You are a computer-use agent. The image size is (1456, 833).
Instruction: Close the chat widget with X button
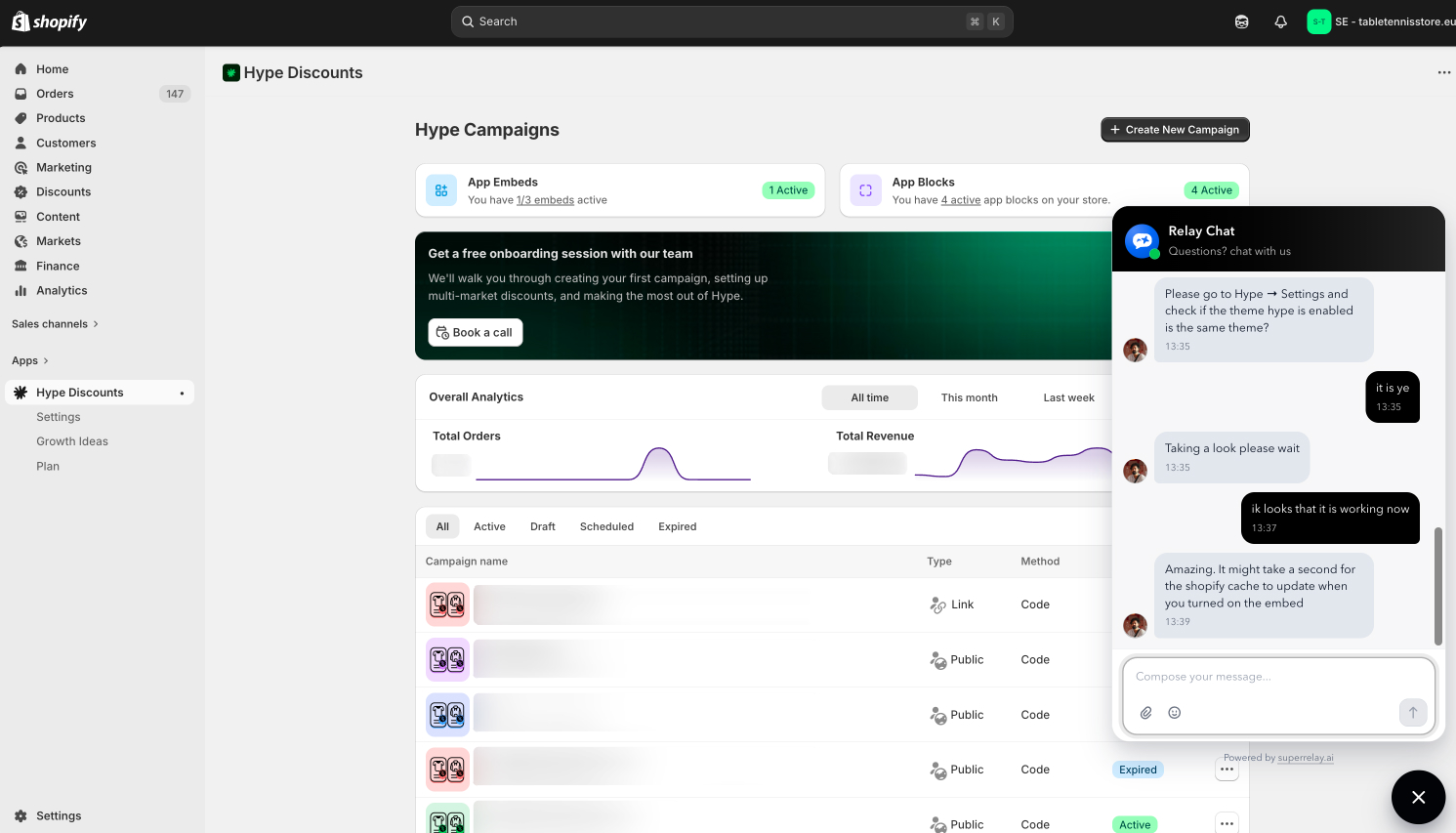pos(1418,797)
